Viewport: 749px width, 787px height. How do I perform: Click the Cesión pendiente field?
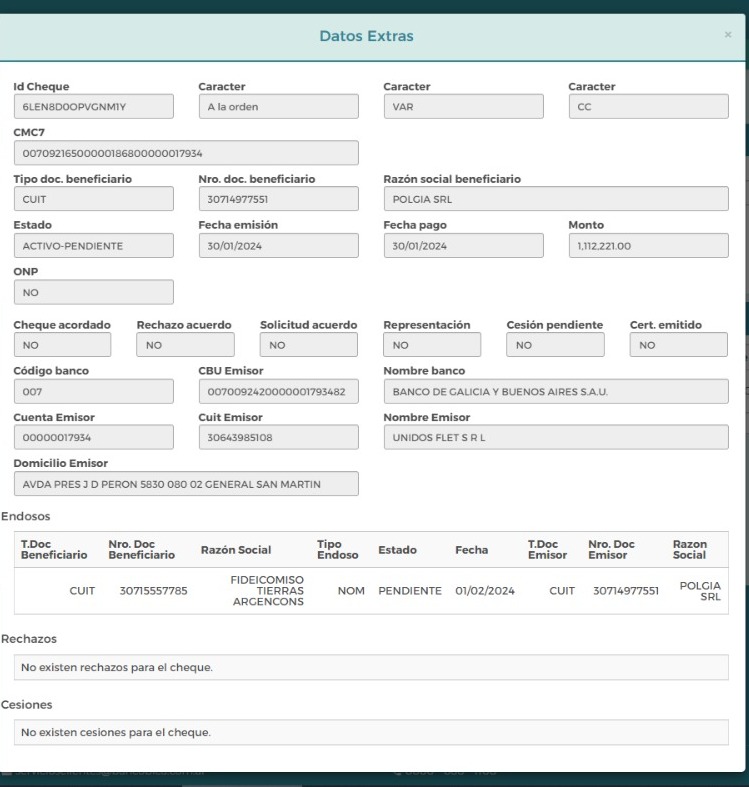pos(555,345)
